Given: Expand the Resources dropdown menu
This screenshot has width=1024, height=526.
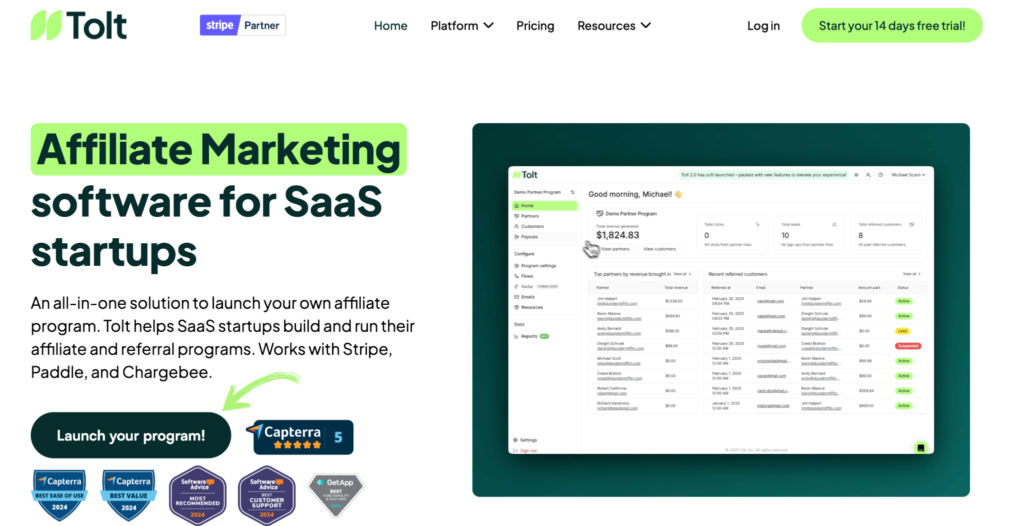Looking at the screenshot, I should [x=614, y=25].
